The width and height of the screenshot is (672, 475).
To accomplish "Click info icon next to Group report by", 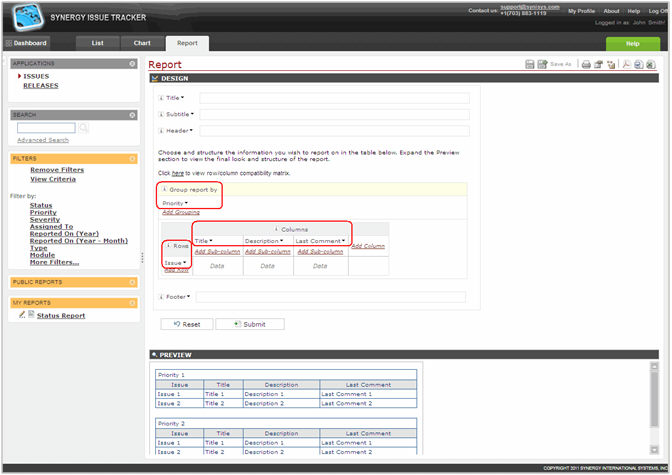I will coord(165,189).
